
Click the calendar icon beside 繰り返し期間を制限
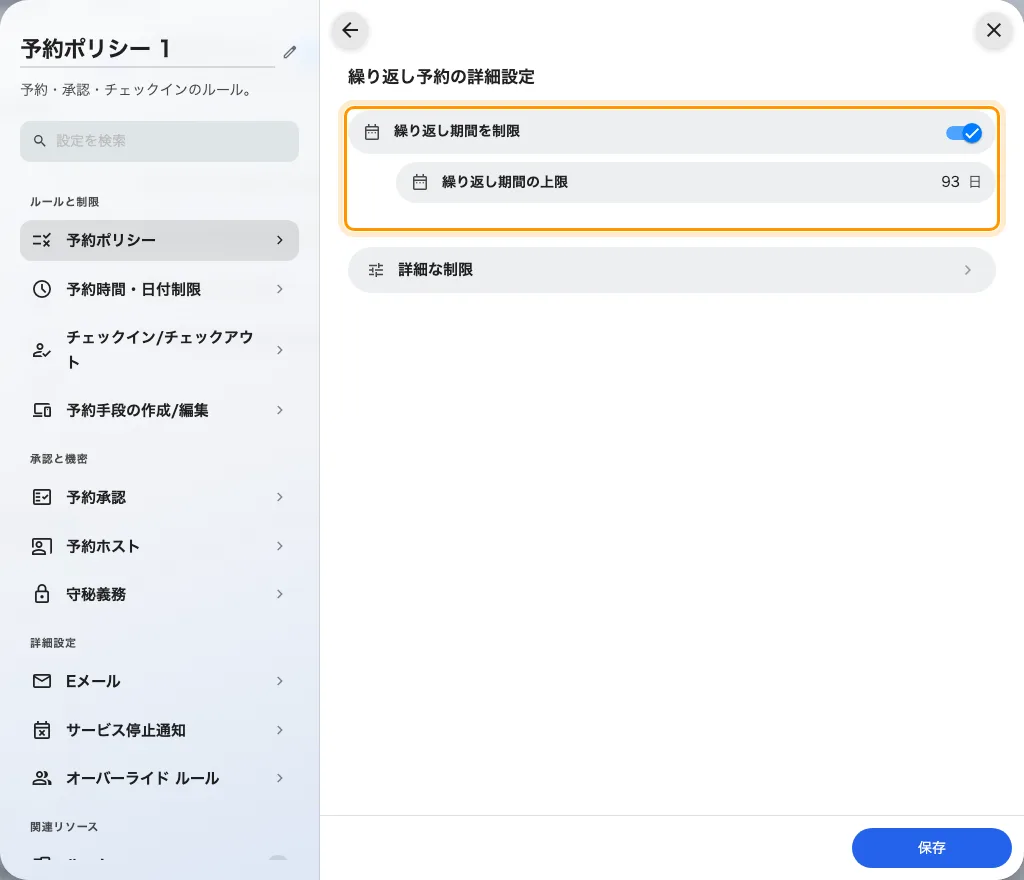(372, 132)
